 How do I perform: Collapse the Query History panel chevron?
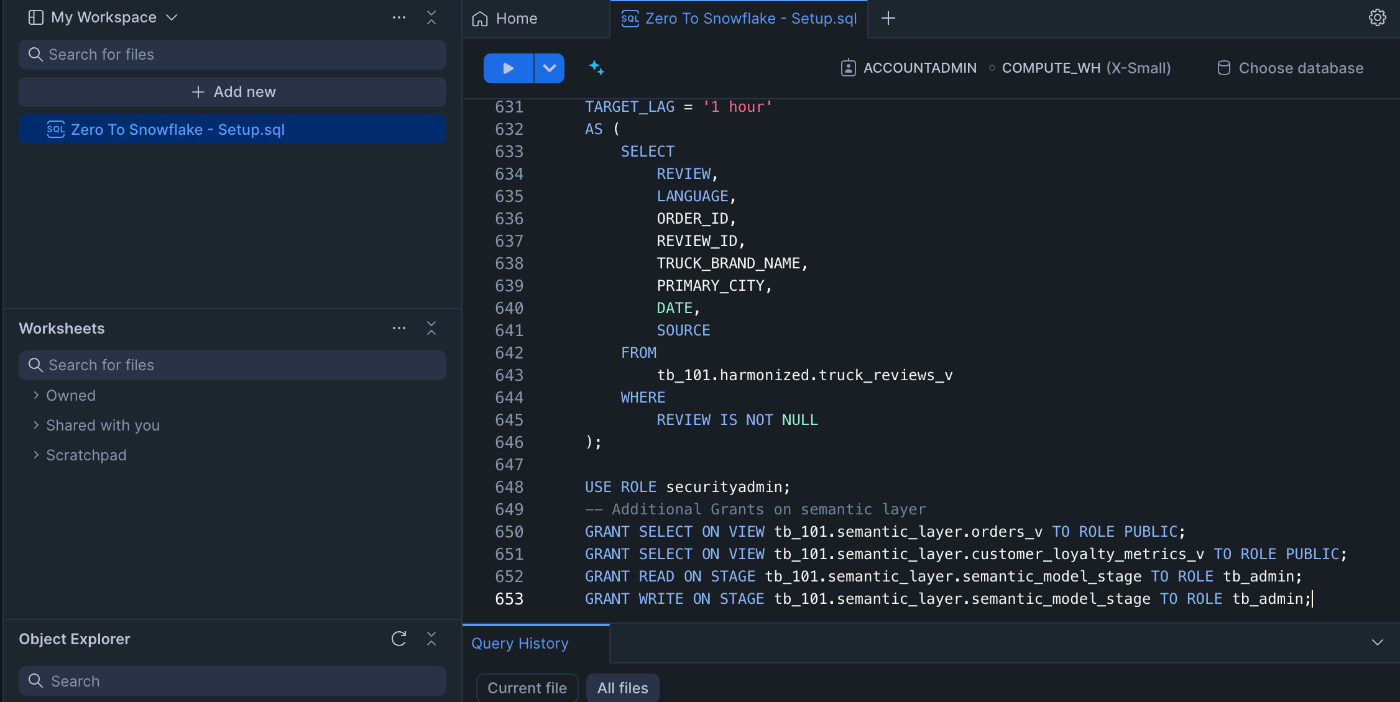pos(1377,643)
